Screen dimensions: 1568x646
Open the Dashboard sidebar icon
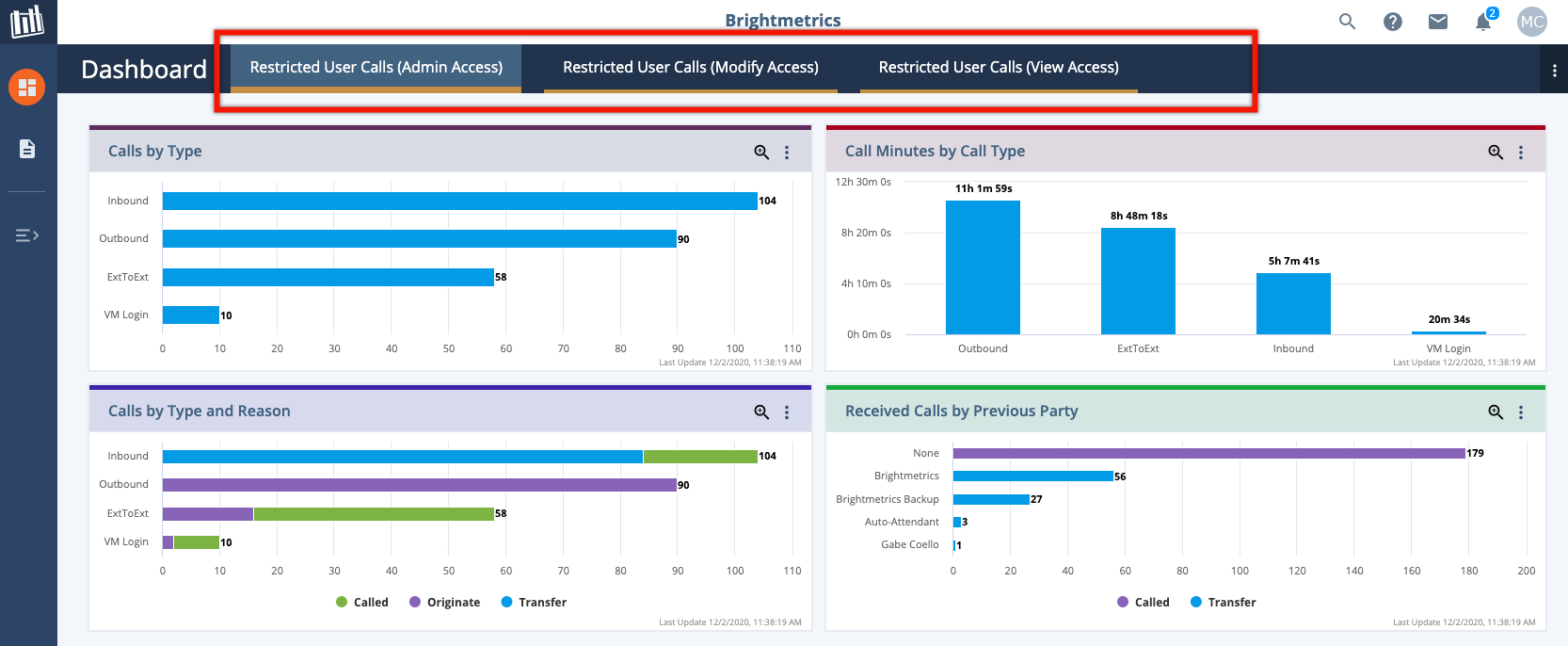point(27,88)
